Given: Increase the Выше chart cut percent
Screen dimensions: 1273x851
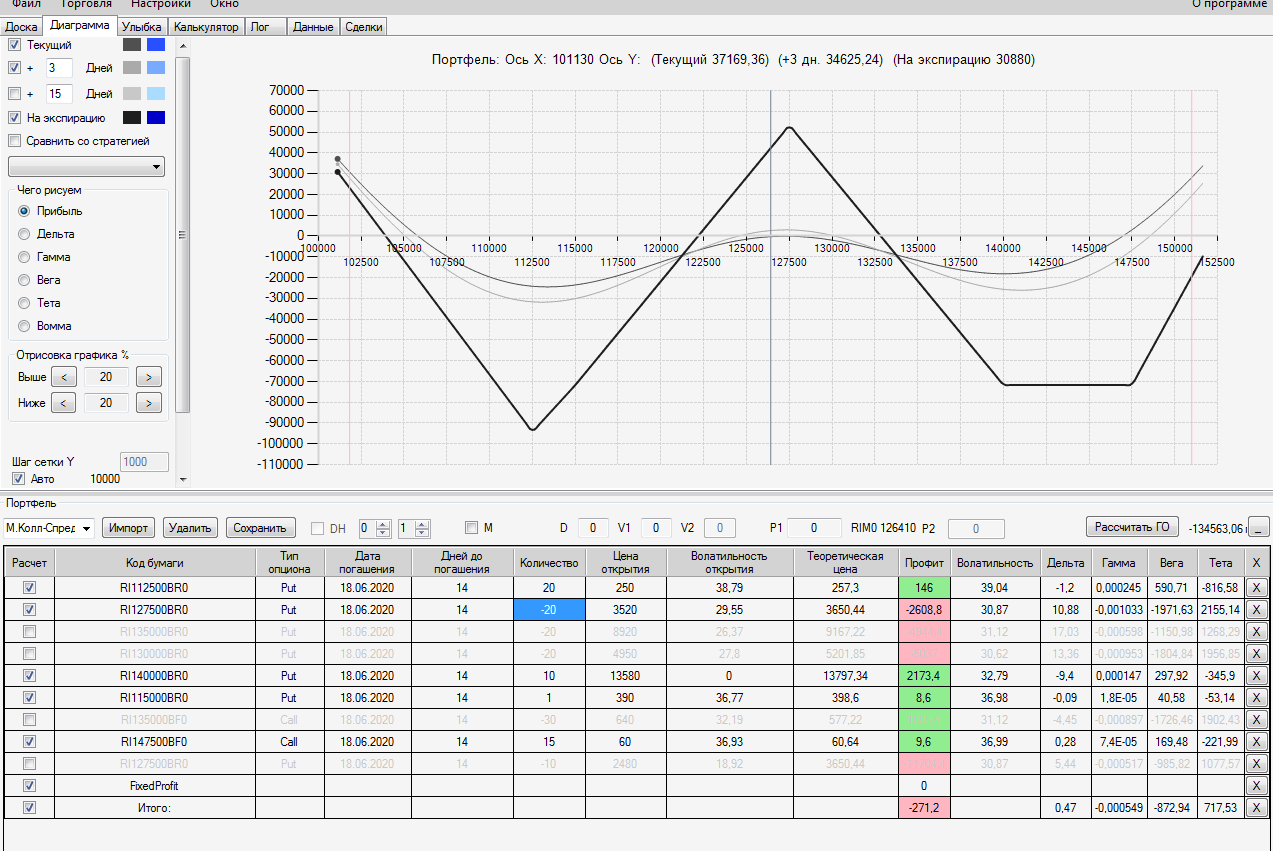Looking at the screenshot, I should [149, 377].
